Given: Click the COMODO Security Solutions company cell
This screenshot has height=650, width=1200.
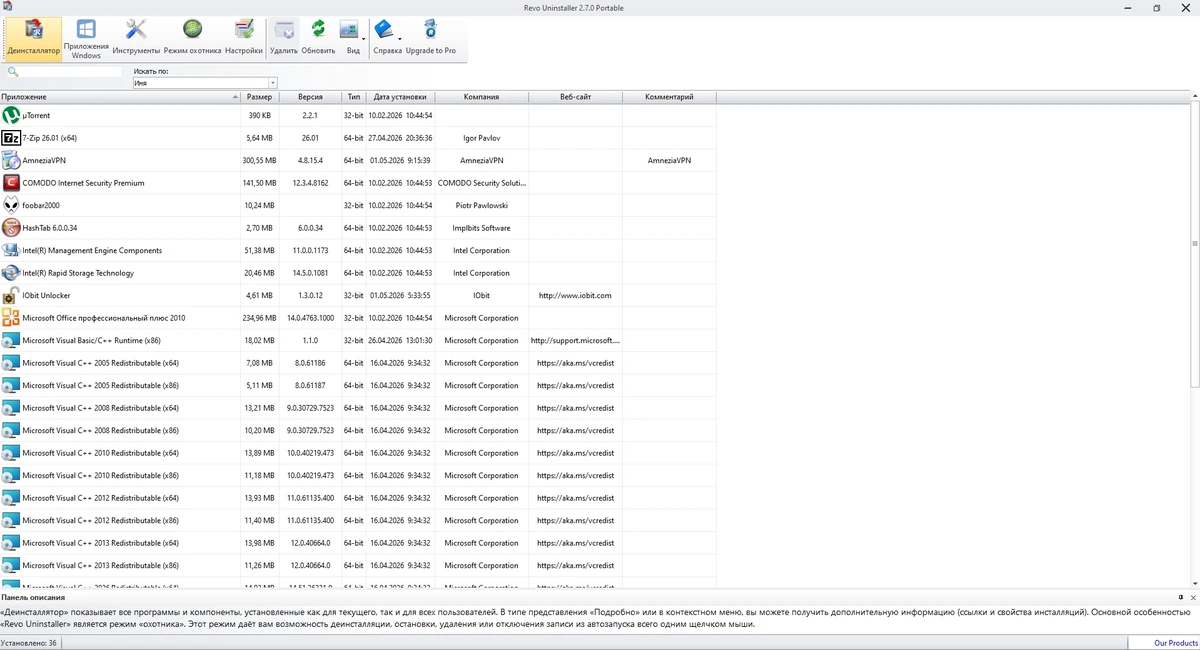Looking at the screenshot, I should click(x=481, y=183).
